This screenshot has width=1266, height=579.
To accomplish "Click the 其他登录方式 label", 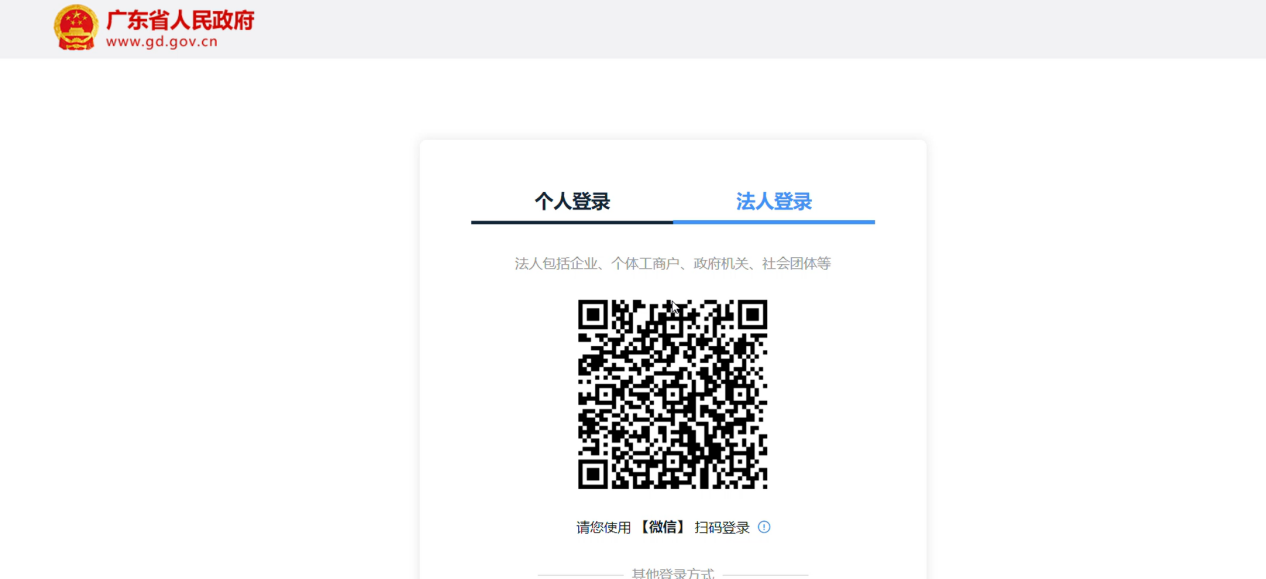I will [673, 574].
